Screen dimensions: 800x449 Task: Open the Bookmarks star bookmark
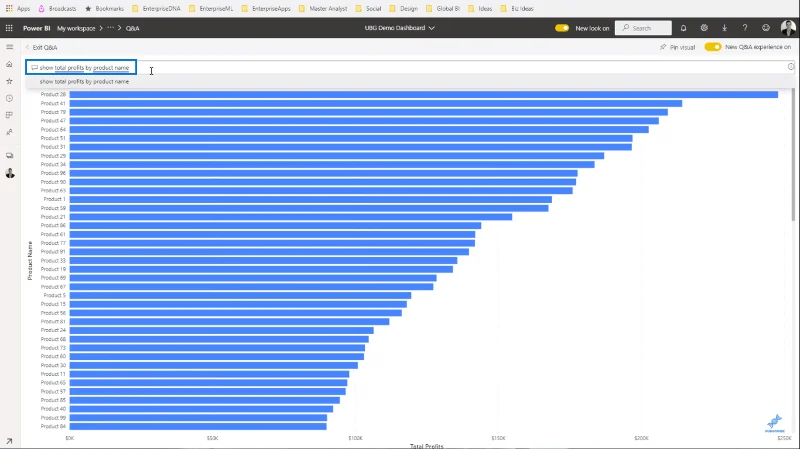pos(104,9)
